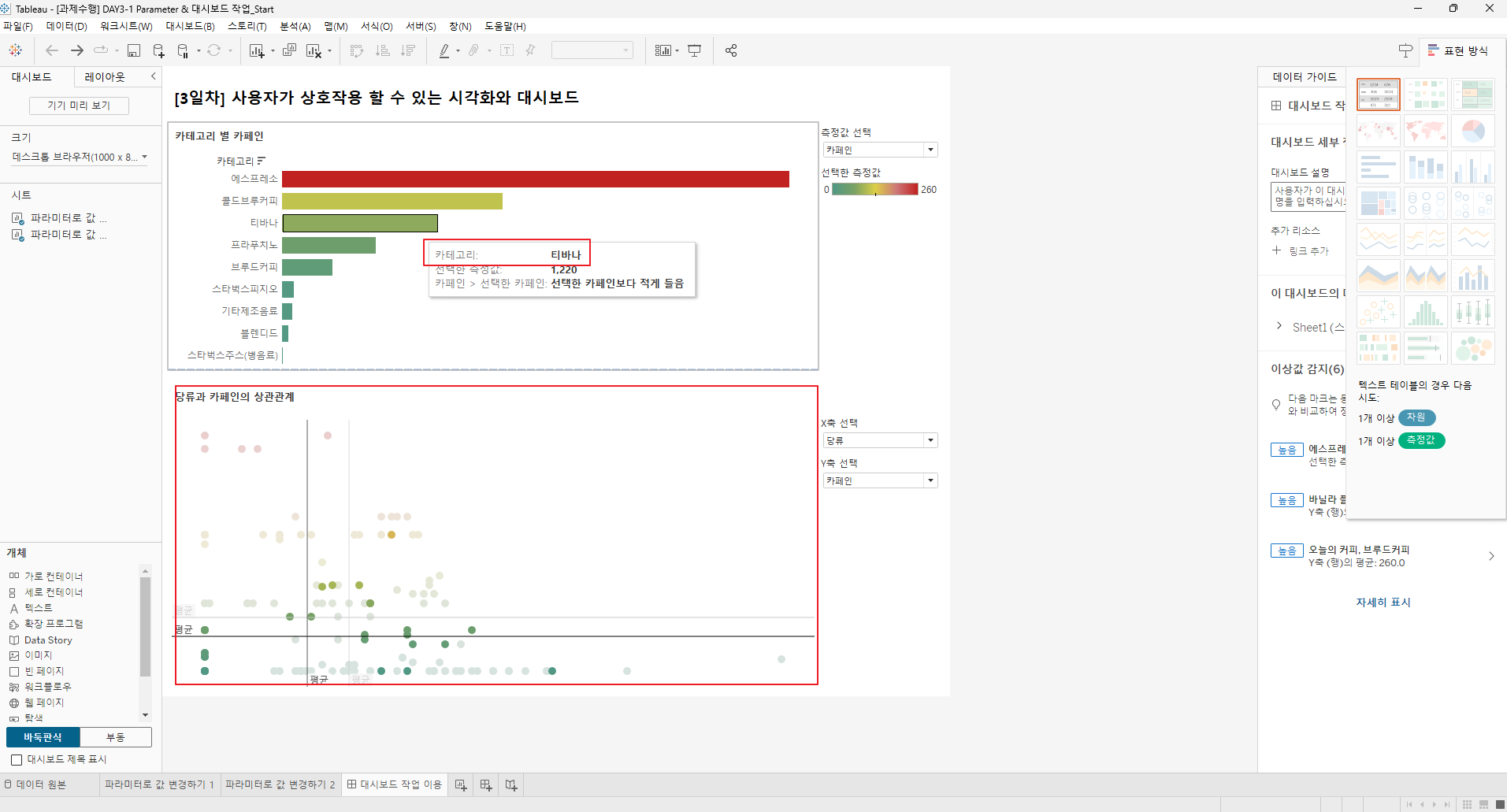The width and height of the screenshot is (1507, 812).
Task: Click the Tableau start page logo icon
Action: (x=15, y=50)
